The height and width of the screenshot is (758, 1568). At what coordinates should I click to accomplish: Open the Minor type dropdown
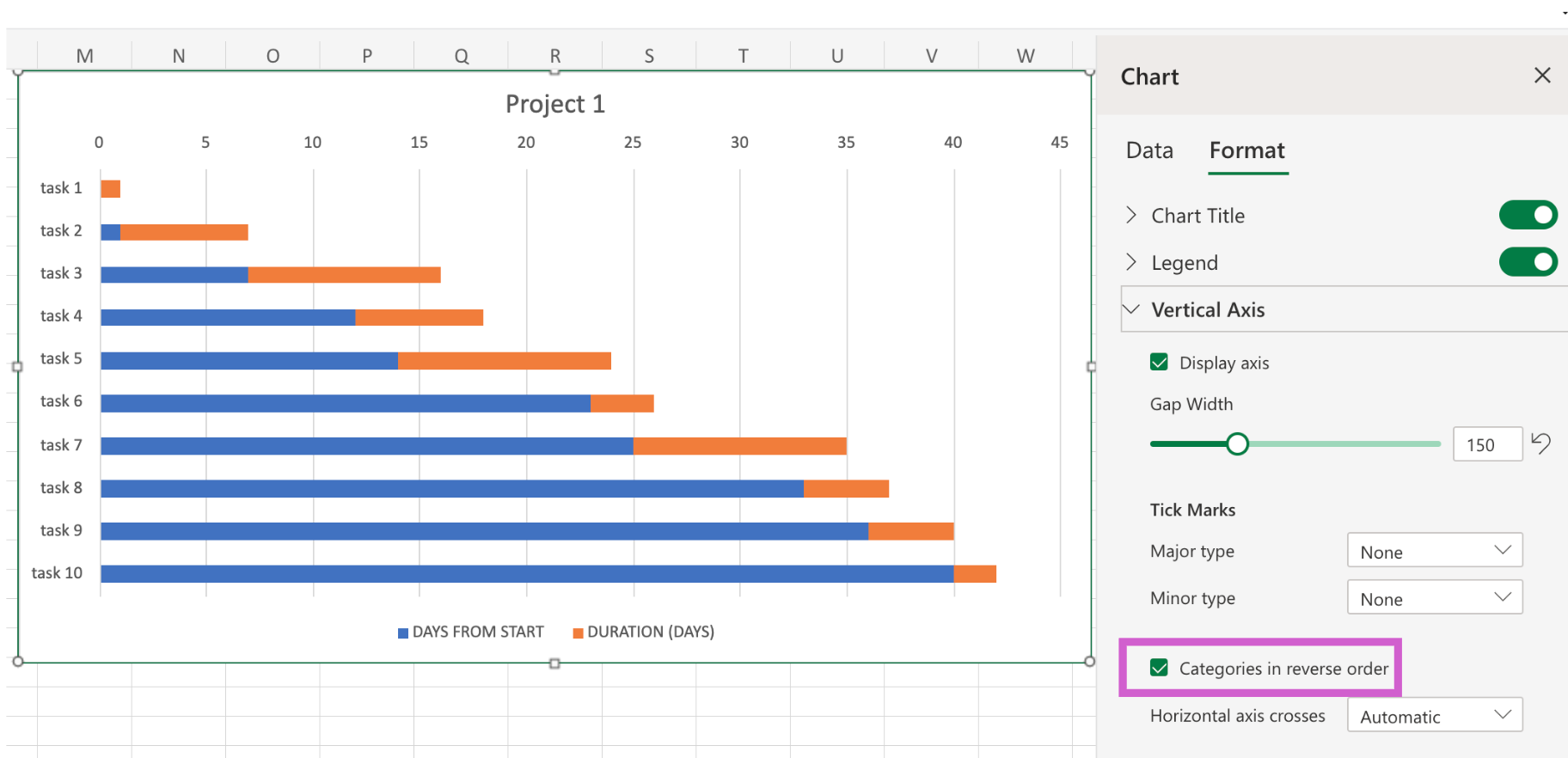tap(1434, 598)
